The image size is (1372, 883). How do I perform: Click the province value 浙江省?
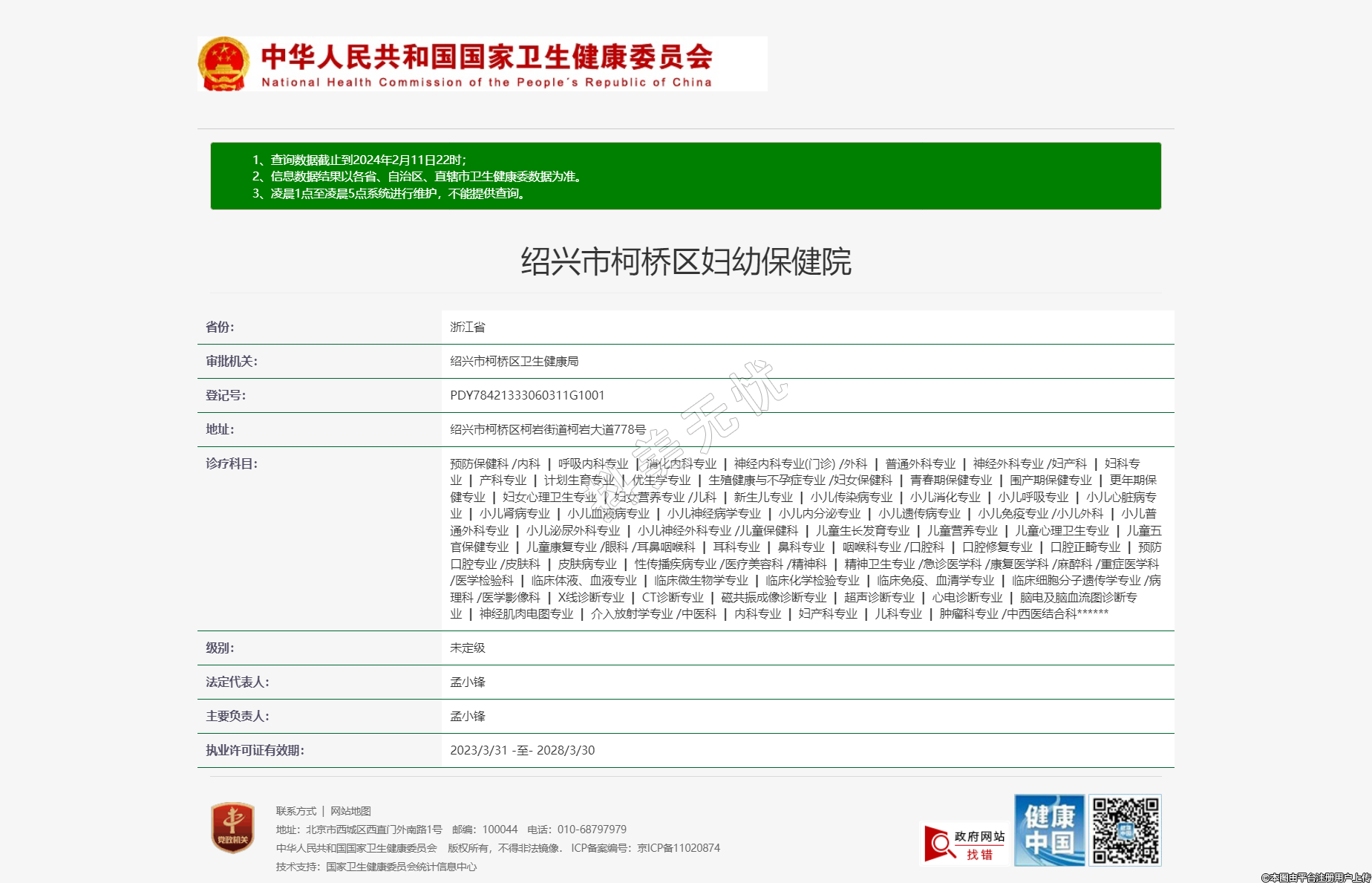click(467, 327)
